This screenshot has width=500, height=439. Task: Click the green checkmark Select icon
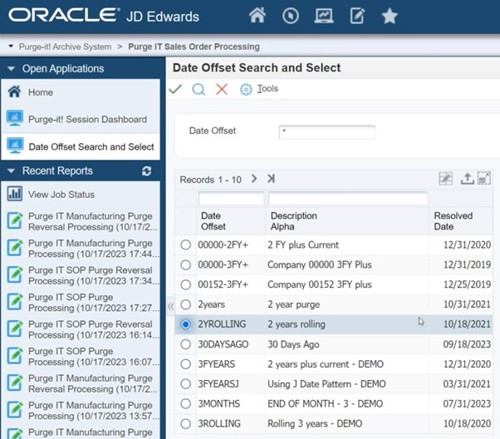click(175, 89)
